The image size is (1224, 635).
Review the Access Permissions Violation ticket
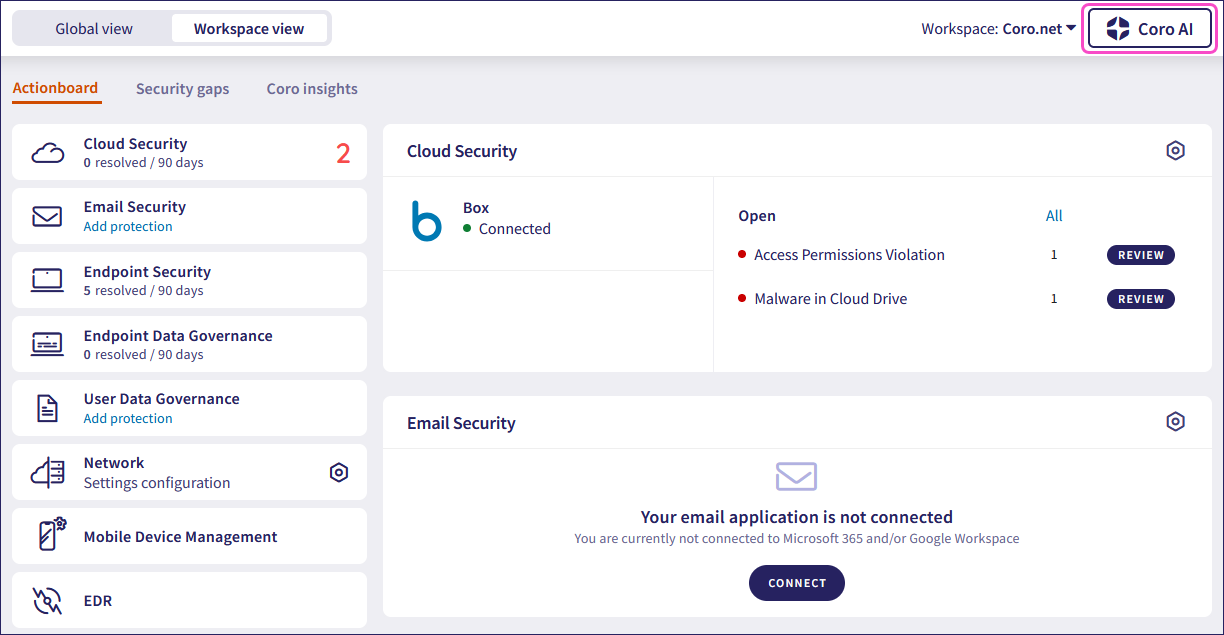(1140, 255)
